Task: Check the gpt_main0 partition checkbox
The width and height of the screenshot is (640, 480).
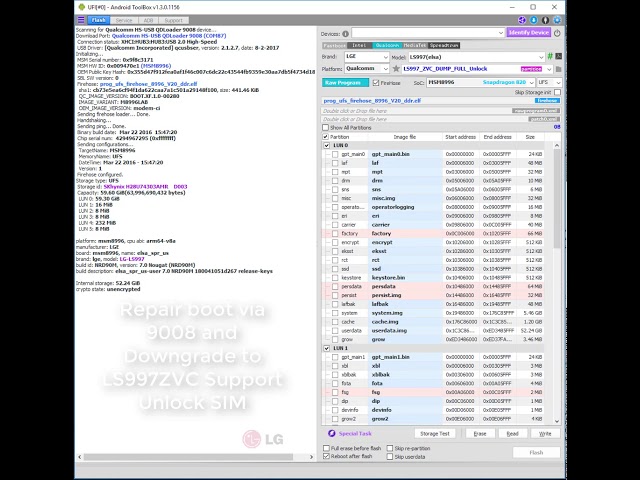Action: point(335,154)
